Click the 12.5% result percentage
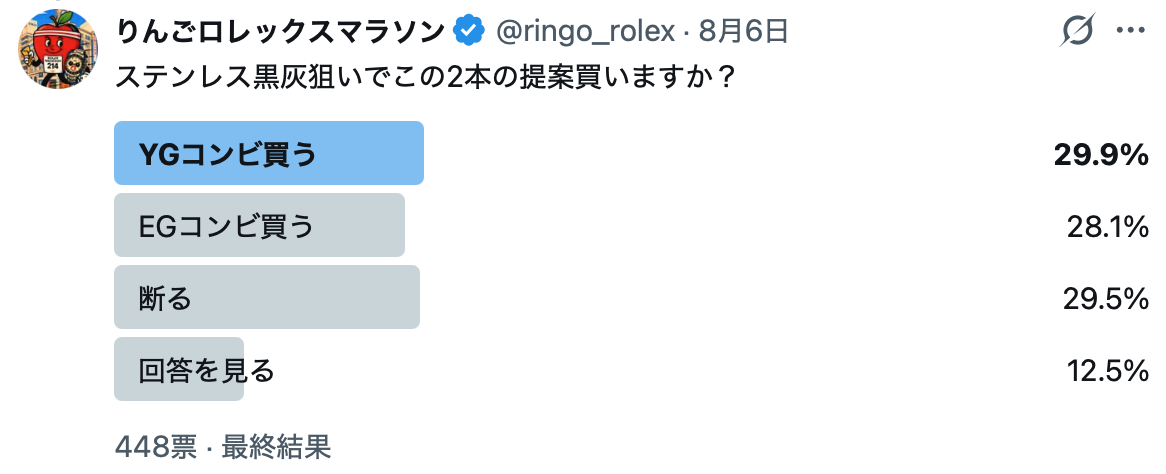 point(1108,371)
